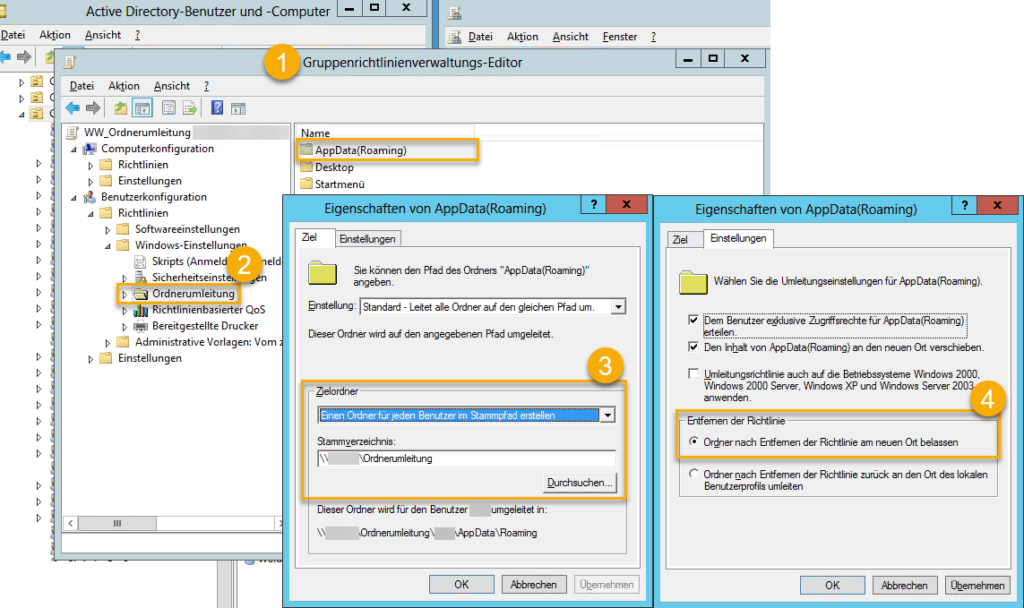Click the Up One Level folder icon
The width and height of the screenshot is (1024, 608).
tap(121, 108)
